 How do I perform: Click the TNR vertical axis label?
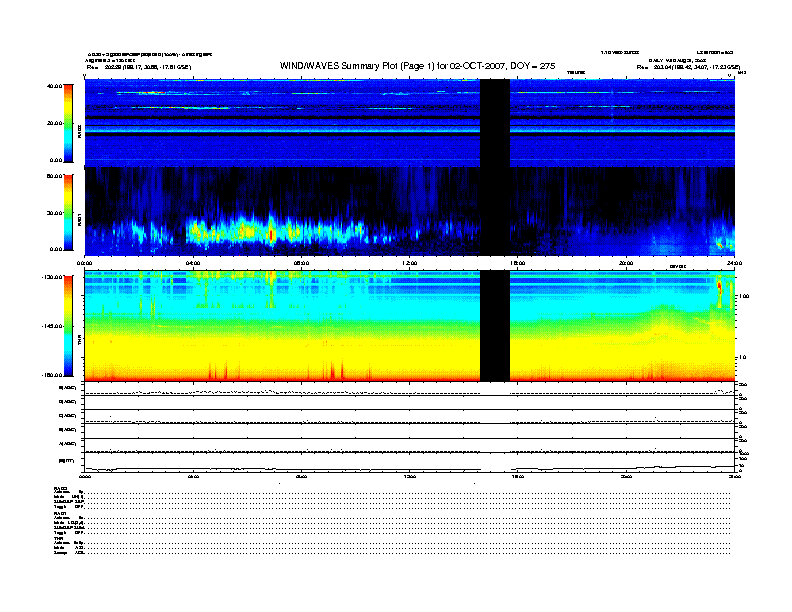pos(79,341)
